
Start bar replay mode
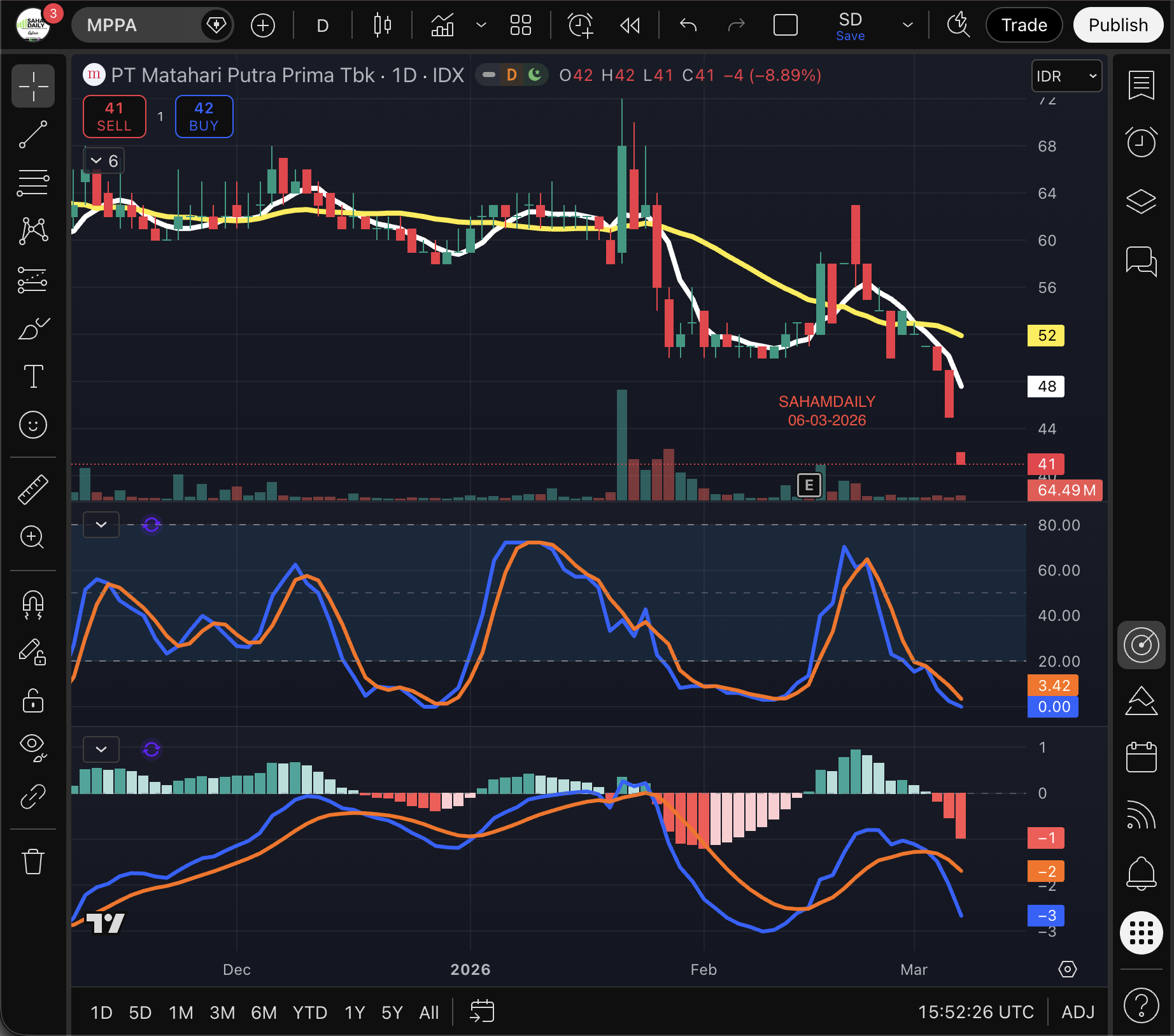tap(630, 25)
